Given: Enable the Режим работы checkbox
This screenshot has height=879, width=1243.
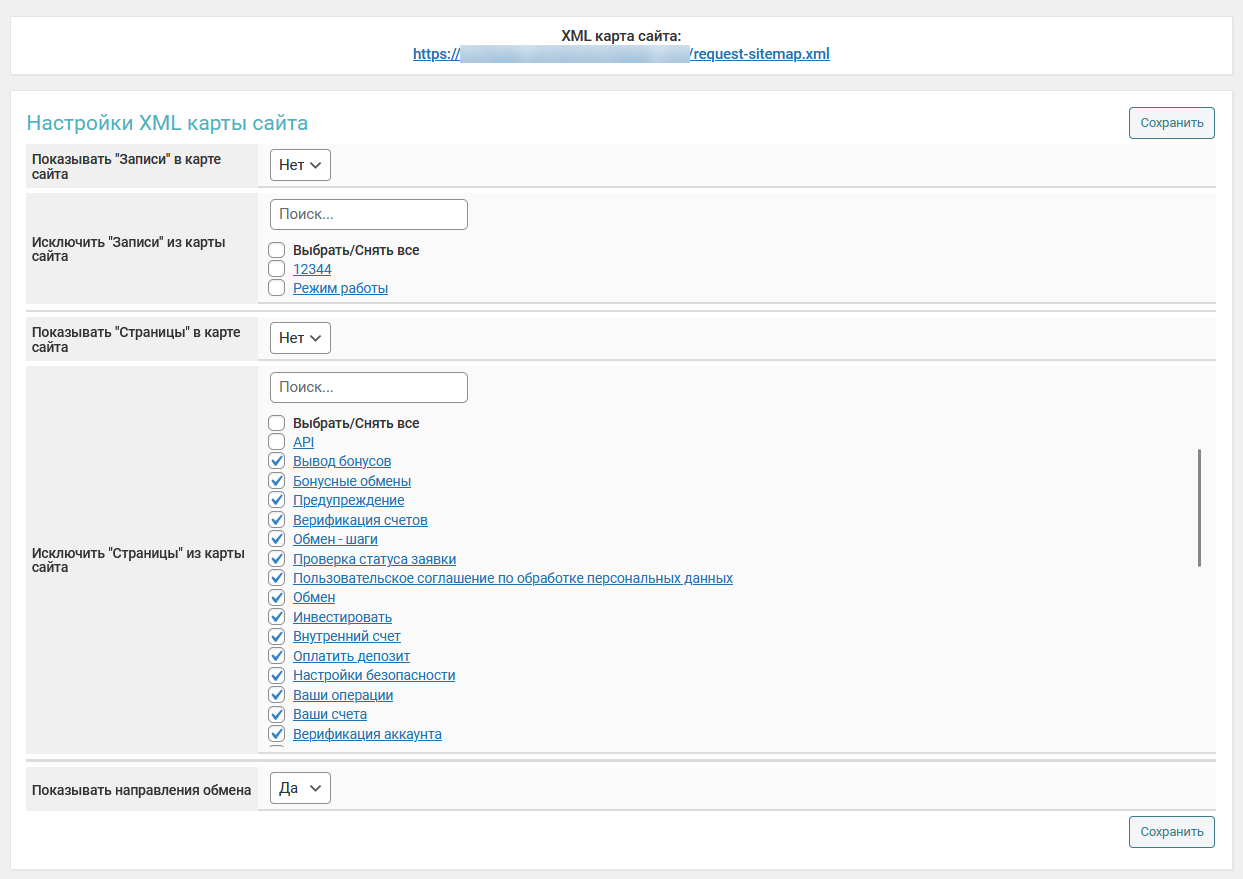Looking at the screenshot, I should coord(277,288).
